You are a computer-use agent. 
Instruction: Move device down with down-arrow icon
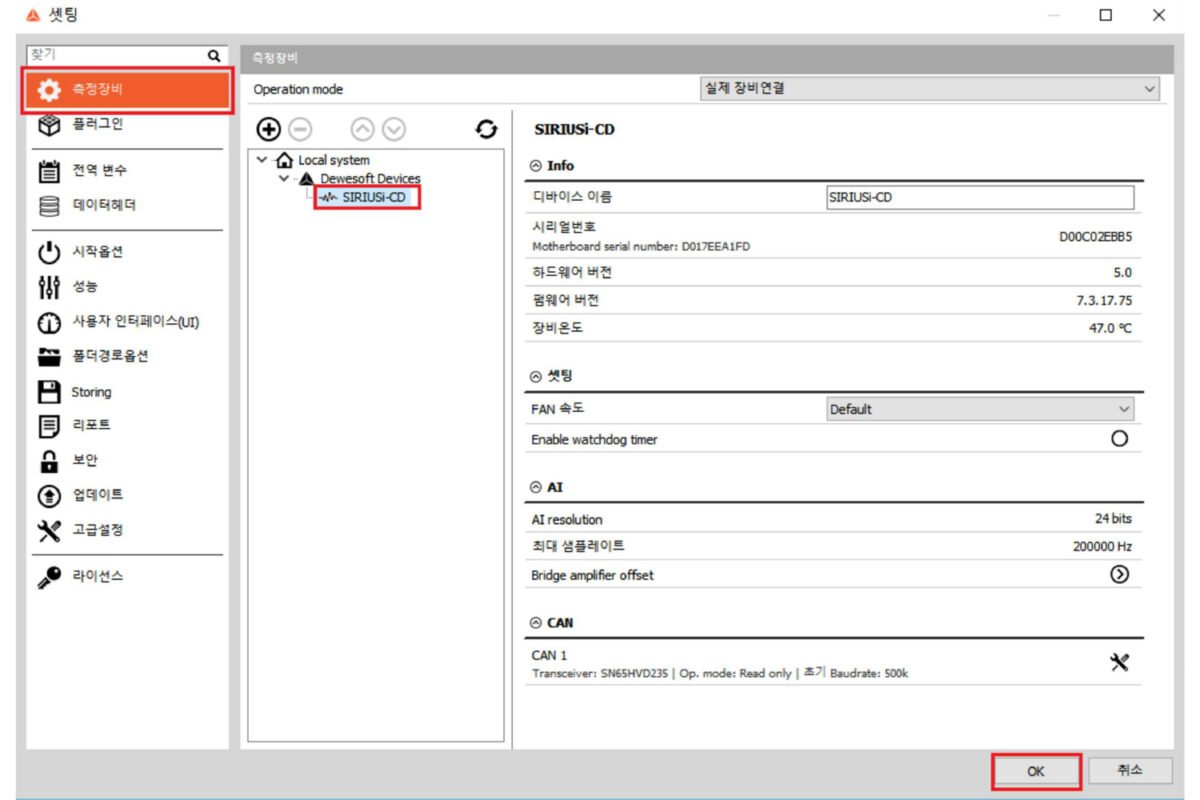[394, 129]
